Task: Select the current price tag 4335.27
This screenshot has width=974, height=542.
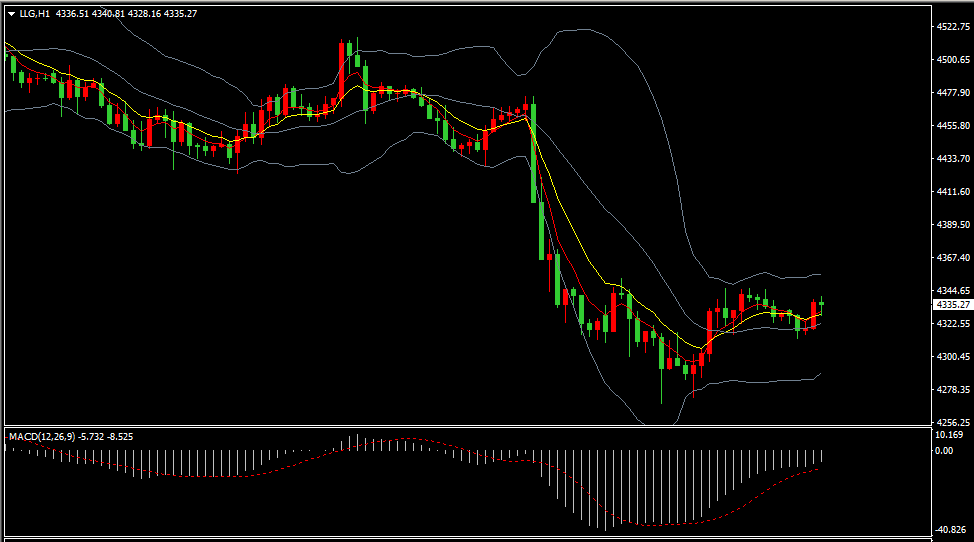Action: point(953,305)
